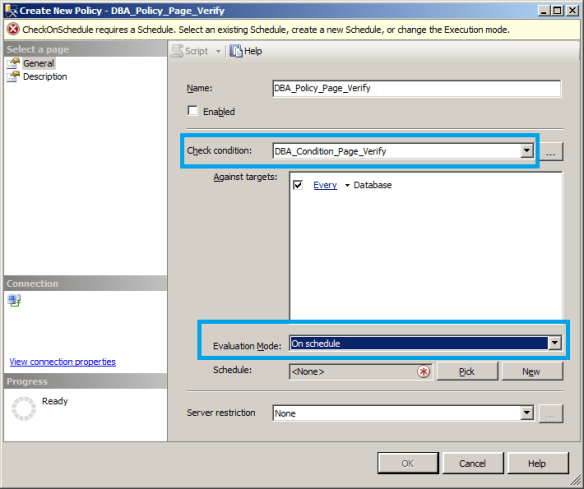Expand the arrow next to Every
Image resolution: width=584 pixels, height=489 pixels.
347,185
